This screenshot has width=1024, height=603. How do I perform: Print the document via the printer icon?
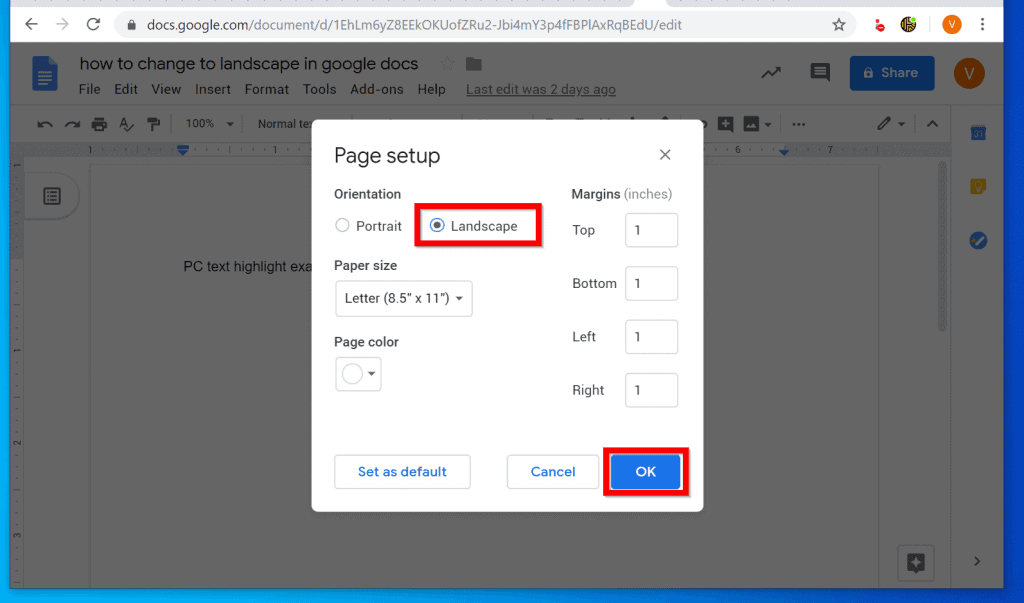[99, 124]
